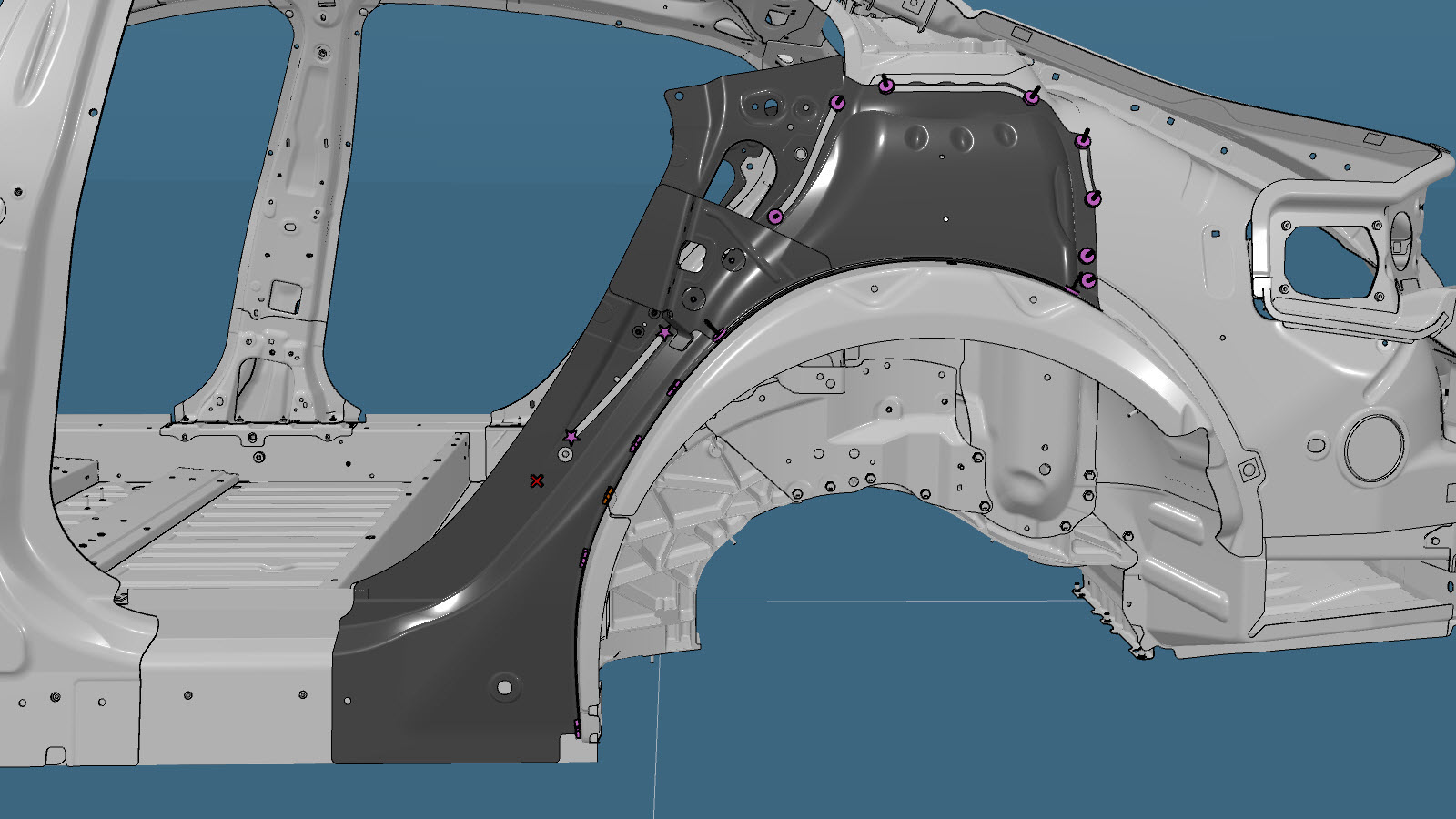Click white washer ring below the lower star

click(x=565, y=453)
